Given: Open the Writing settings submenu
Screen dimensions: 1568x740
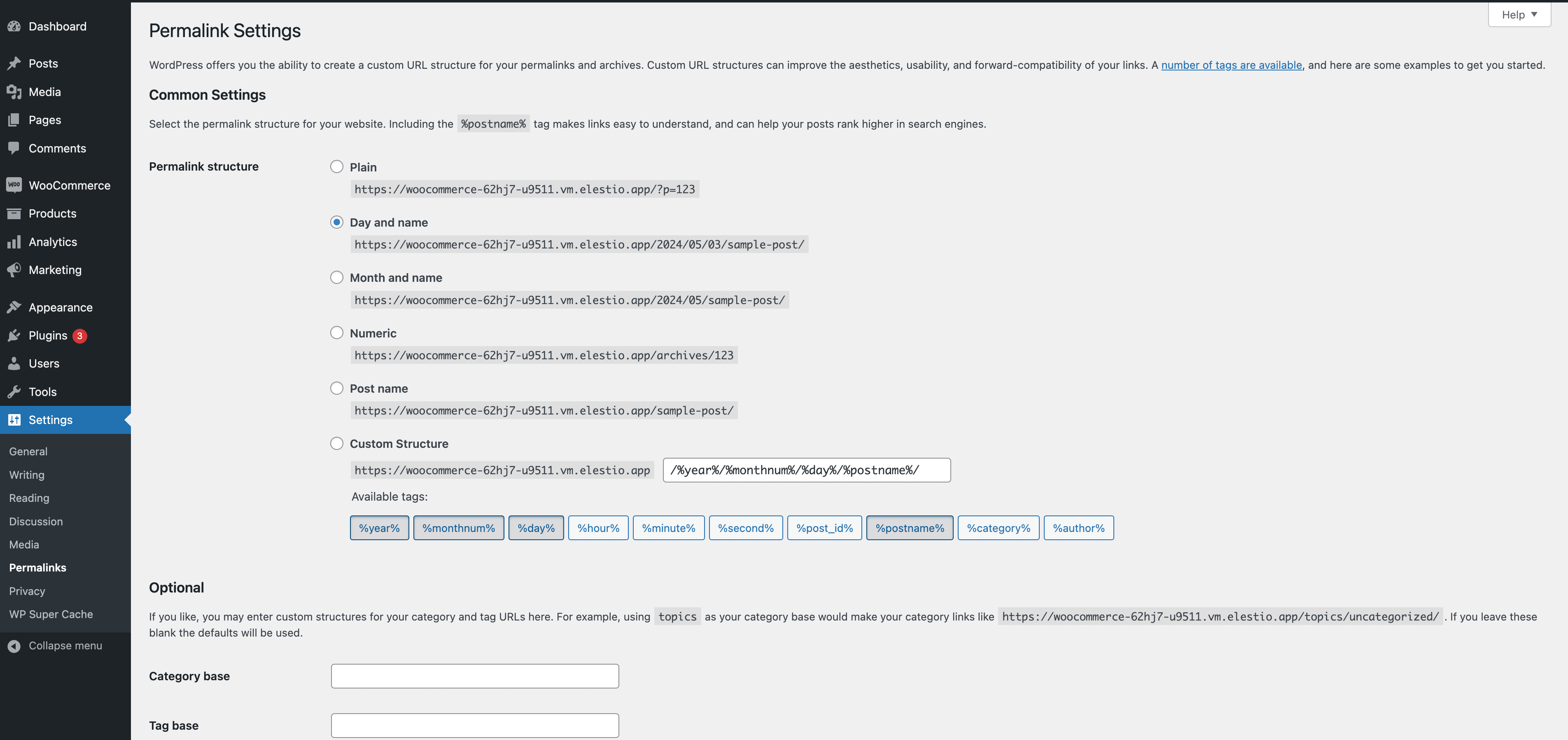Looking at the screenshot, I should point(27,475).
